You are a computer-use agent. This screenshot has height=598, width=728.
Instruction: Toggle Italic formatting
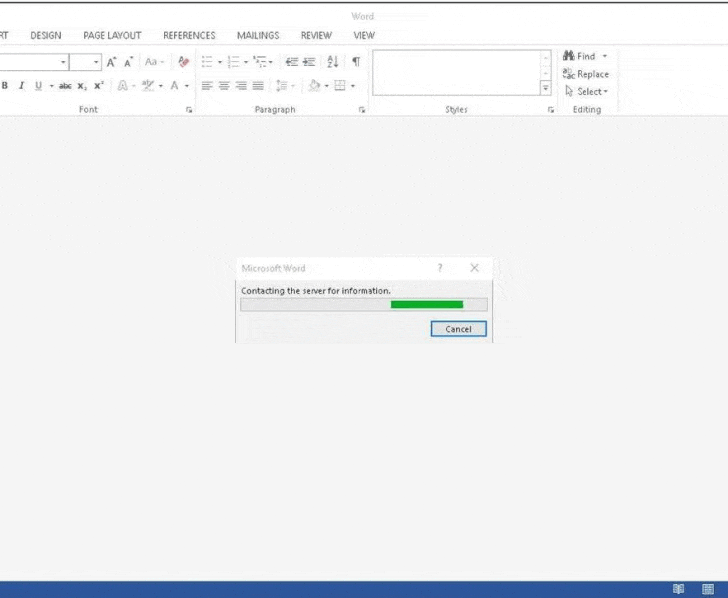click(22, 86)
